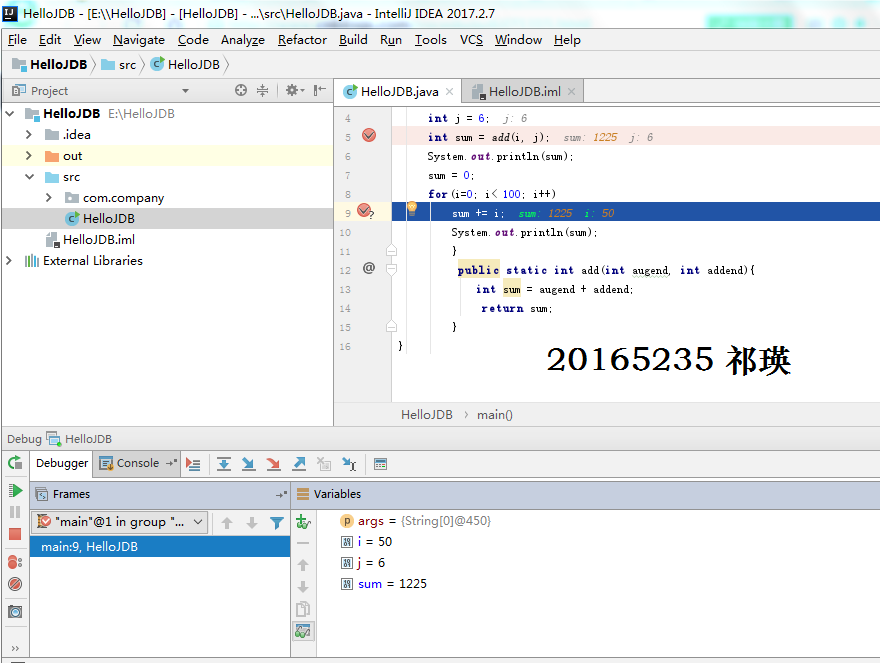Resume program with green play icon
880x663 pixels.
click(x=15, y=491)
